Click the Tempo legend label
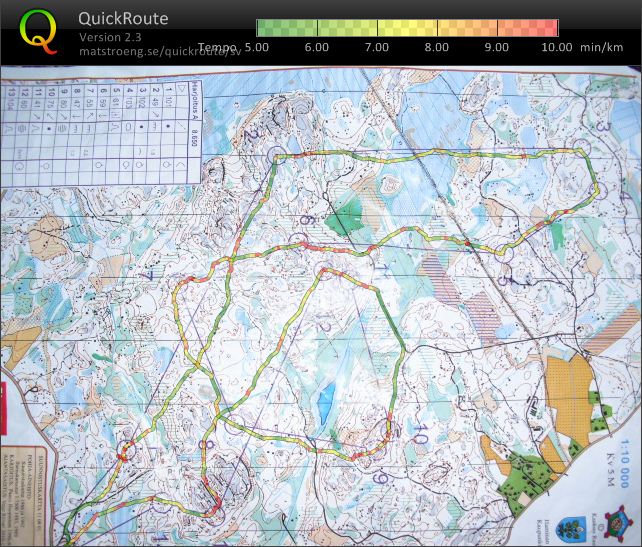This screenshot has height=547, width=642. tap(217, 47)
